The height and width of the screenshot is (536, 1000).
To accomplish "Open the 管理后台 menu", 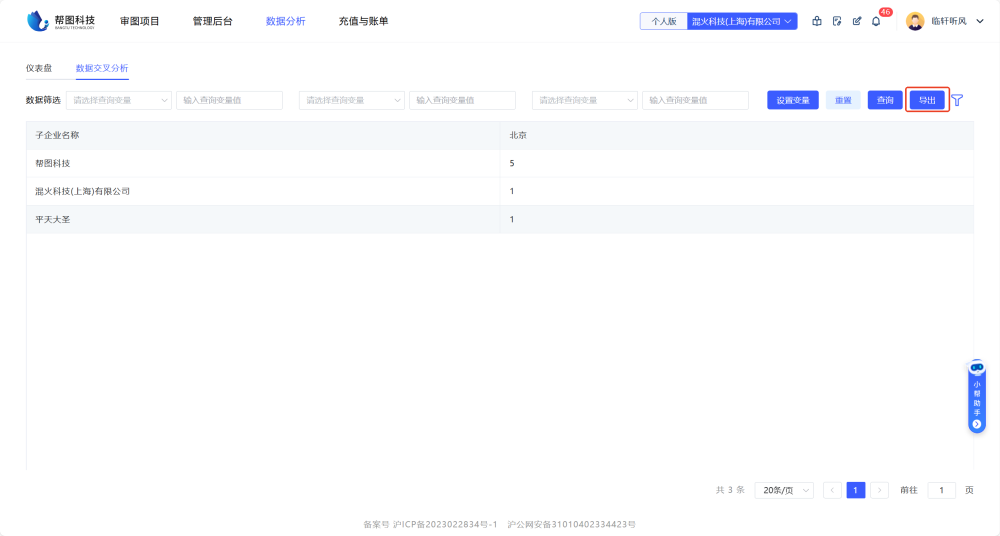I will tap(212, 21).
